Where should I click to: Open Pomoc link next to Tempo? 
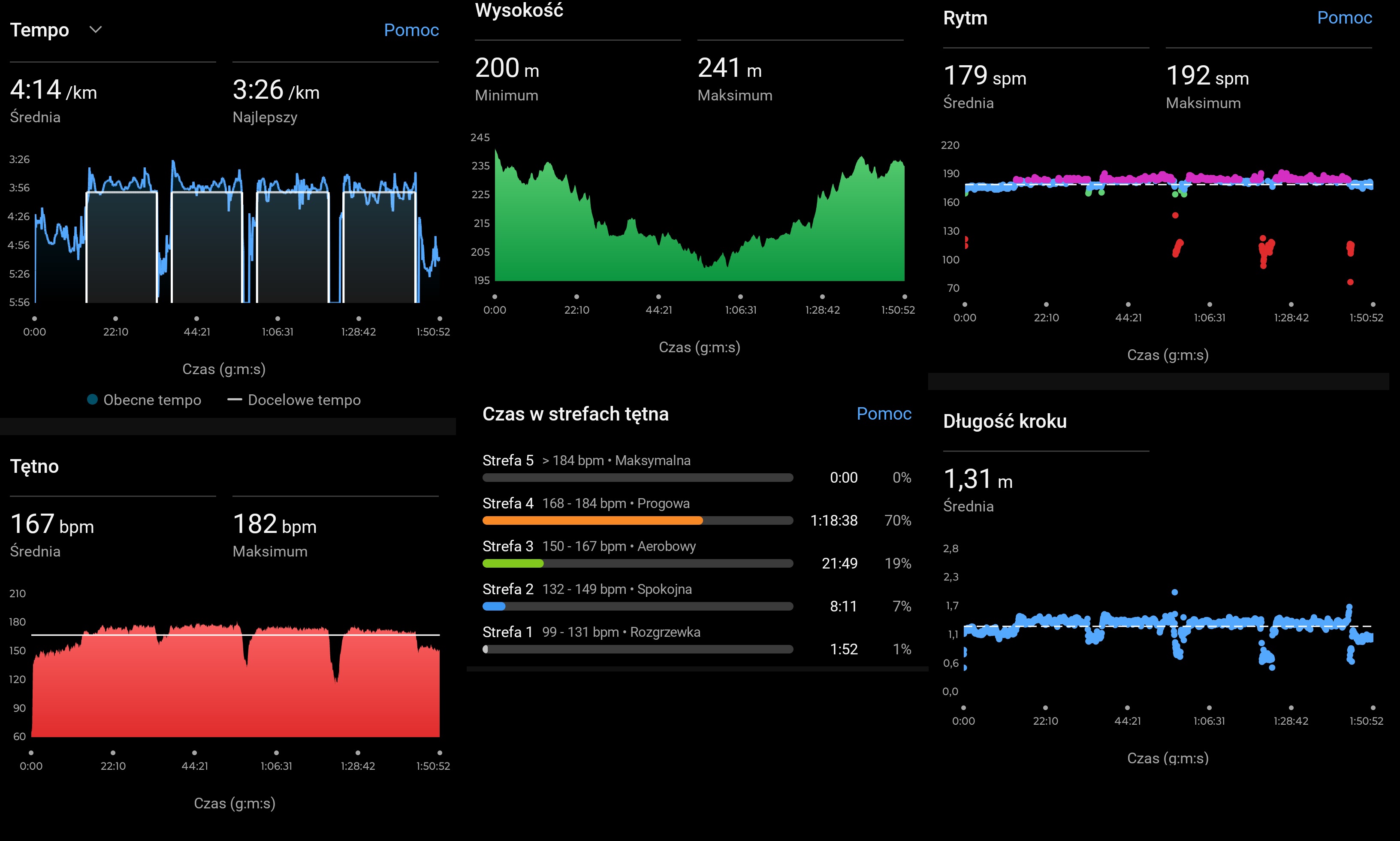411,30
